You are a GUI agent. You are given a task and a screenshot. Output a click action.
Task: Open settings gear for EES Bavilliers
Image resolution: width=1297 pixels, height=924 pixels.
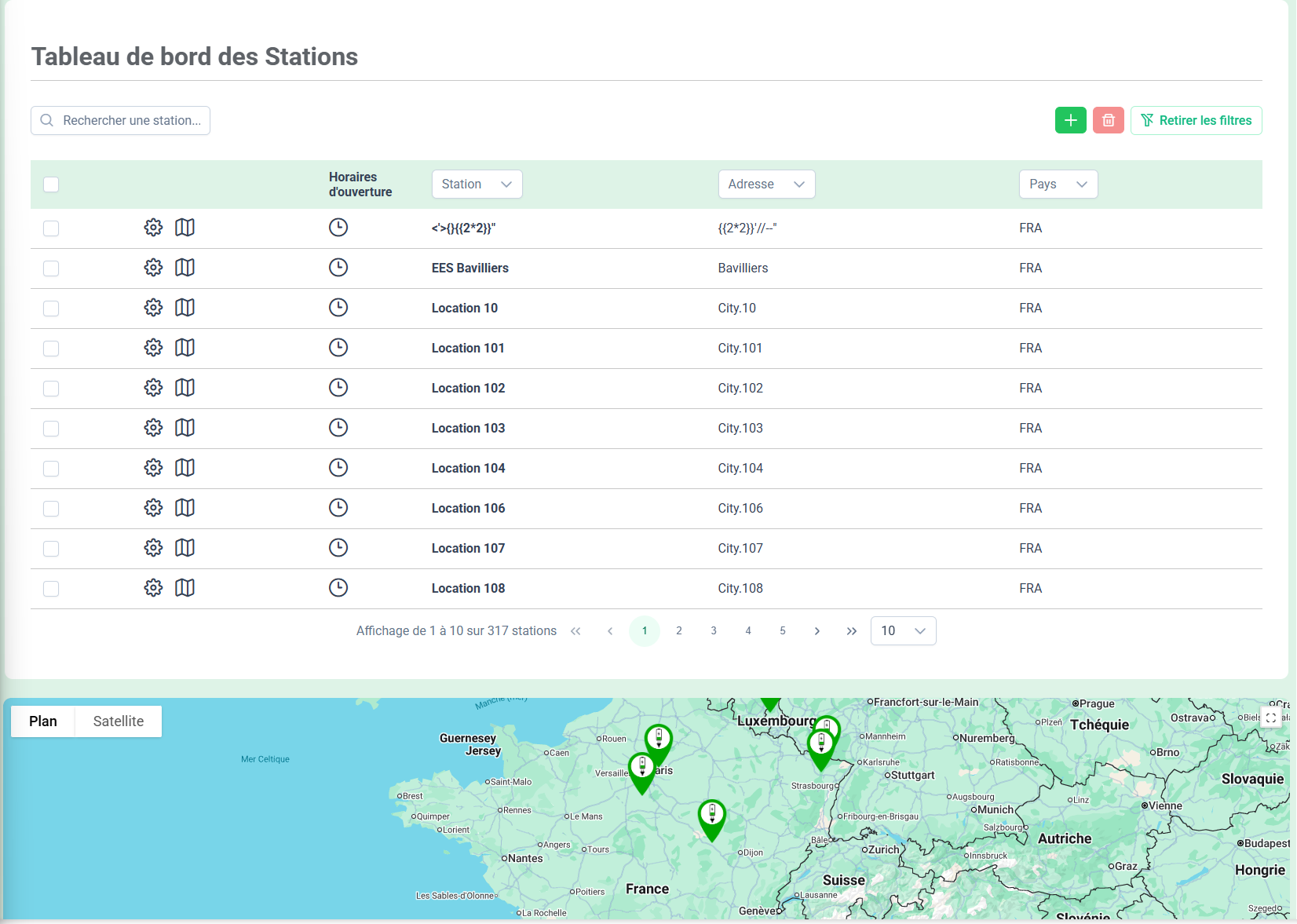(x=153, y=268)
